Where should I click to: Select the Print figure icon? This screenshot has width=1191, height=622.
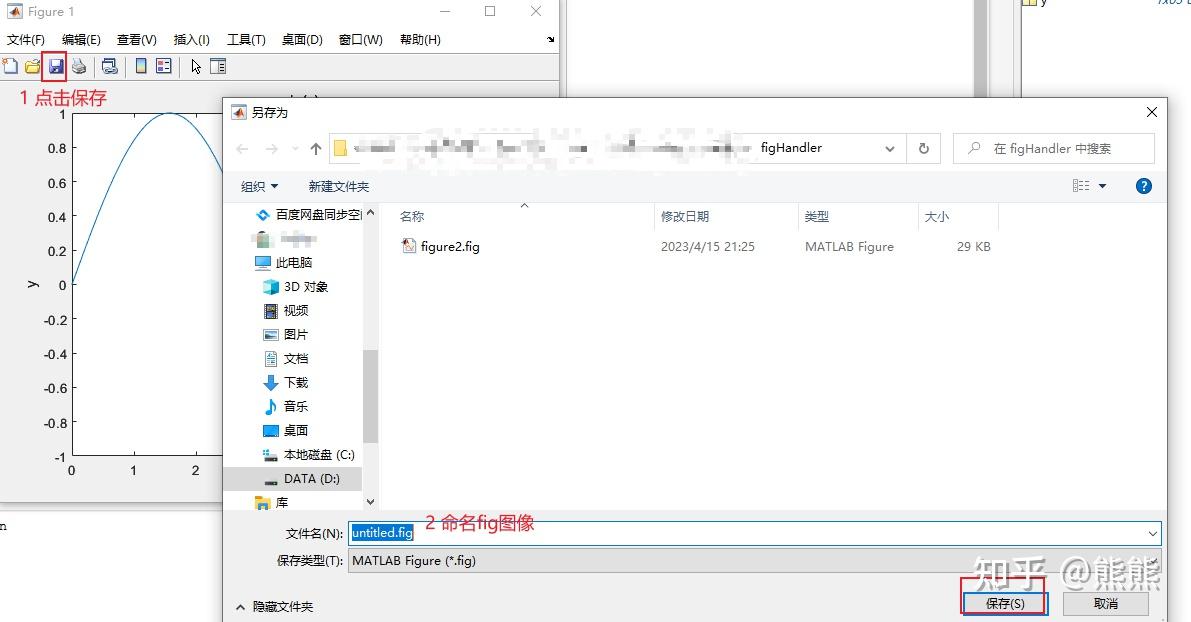pos(80,66)
